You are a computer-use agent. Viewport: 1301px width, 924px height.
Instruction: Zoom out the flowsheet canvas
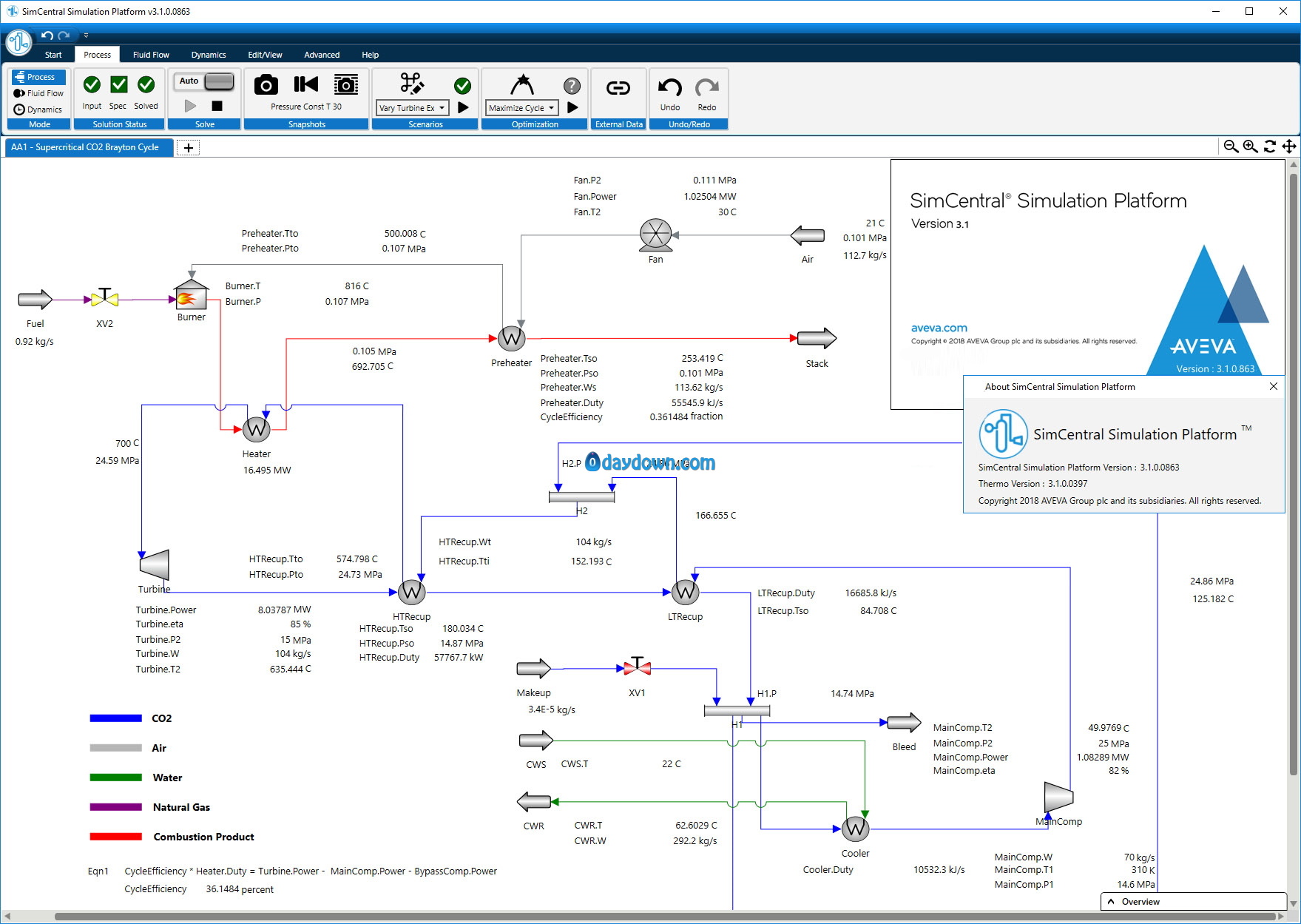(1231, 146)
